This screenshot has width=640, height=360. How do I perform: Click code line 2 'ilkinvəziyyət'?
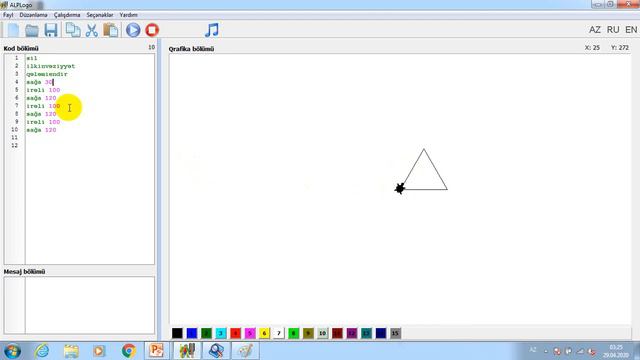click(x=51, y=66)
